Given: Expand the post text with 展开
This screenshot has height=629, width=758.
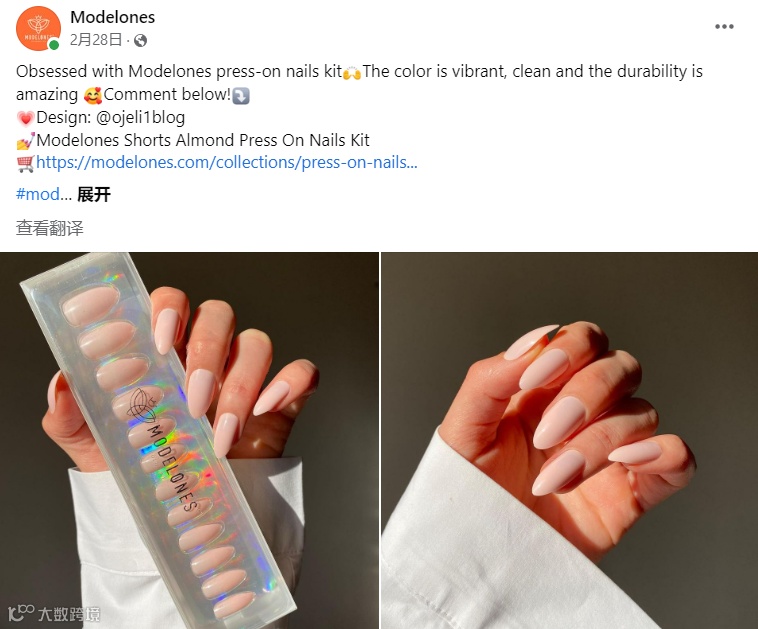Looking at the screenshot, I should 94,195.
